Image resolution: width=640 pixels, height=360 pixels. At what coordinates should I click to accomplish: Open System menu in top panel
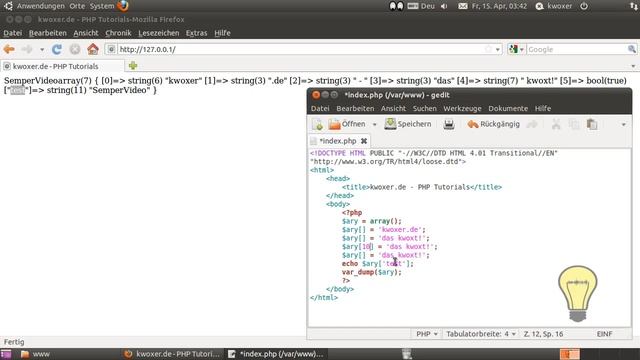tap(102, 6)
